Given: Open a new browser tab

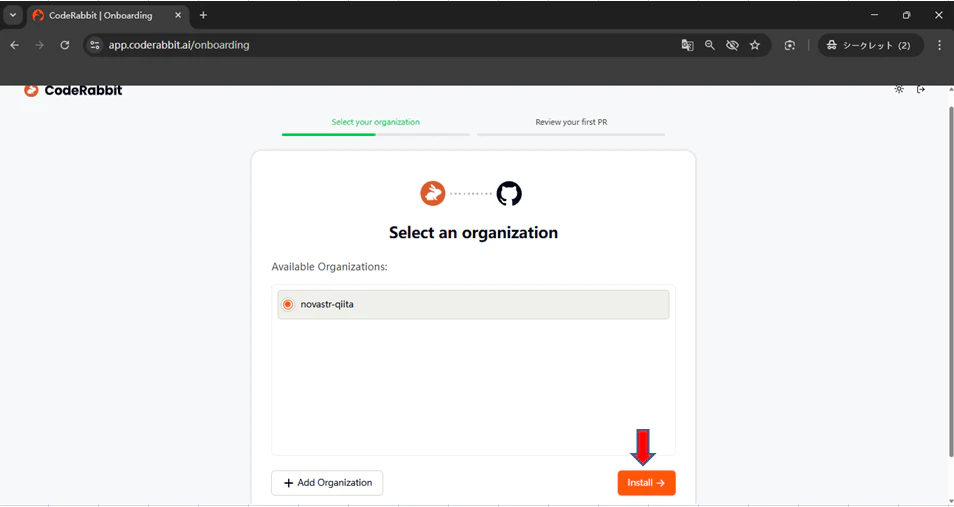Looking at the screenshot, I should (x=203, y=15).
